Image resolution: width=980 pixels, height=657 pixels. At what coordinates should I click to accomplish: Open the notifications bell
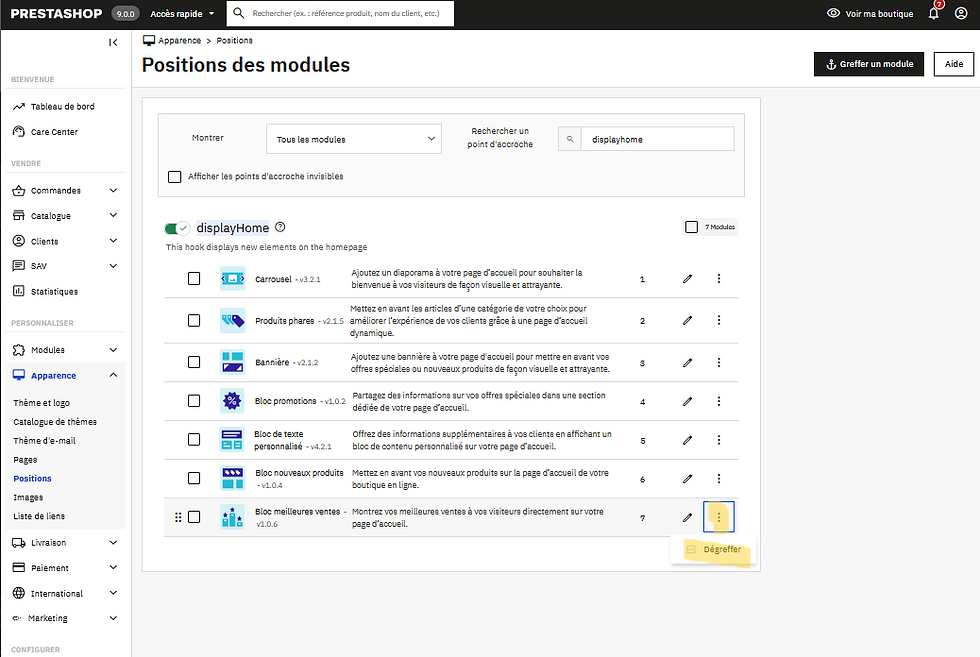(x=934, y=14)
